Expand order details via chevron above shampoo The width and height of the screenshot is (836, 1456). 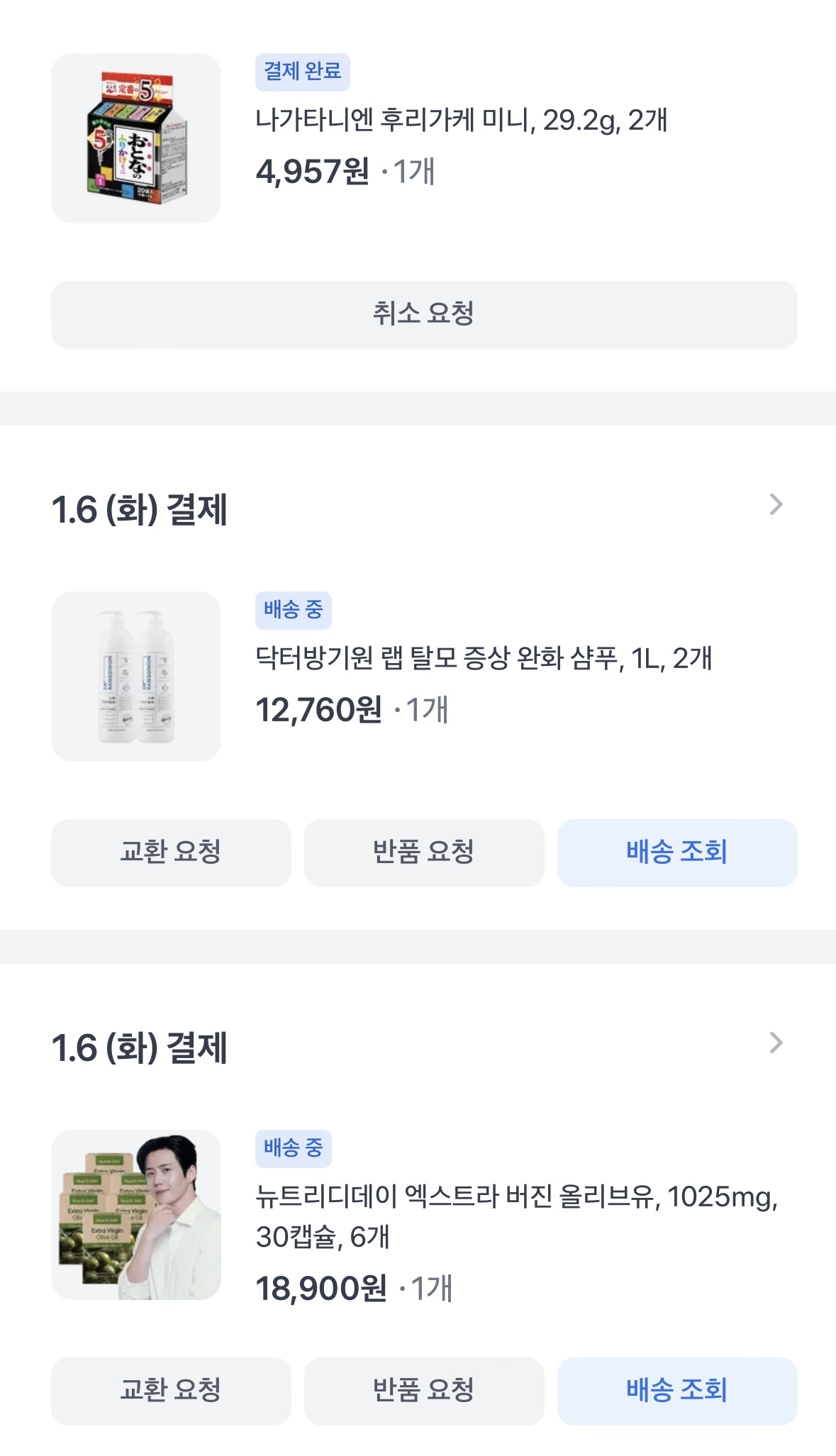[776, 505]
